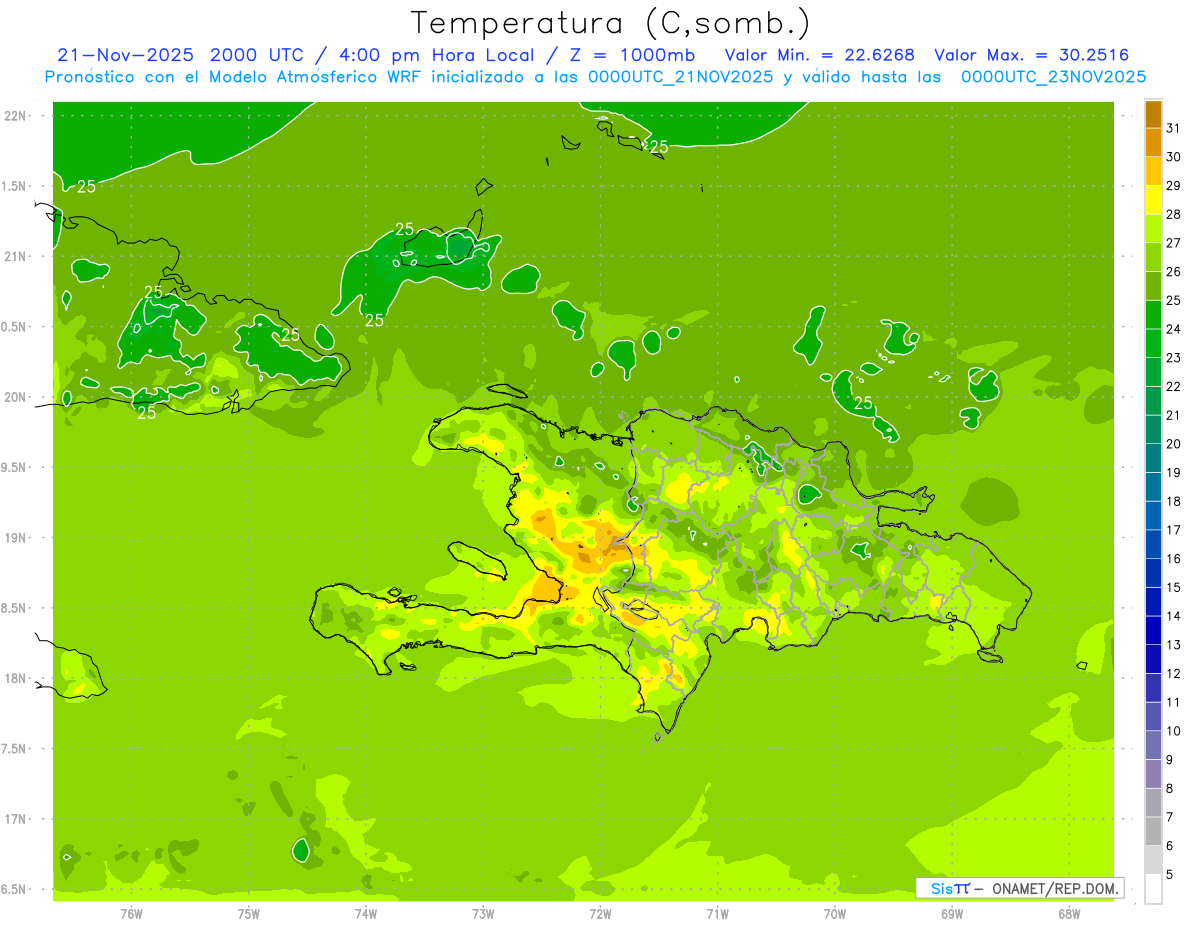Click the "69W" longitude label

(952, 914)
